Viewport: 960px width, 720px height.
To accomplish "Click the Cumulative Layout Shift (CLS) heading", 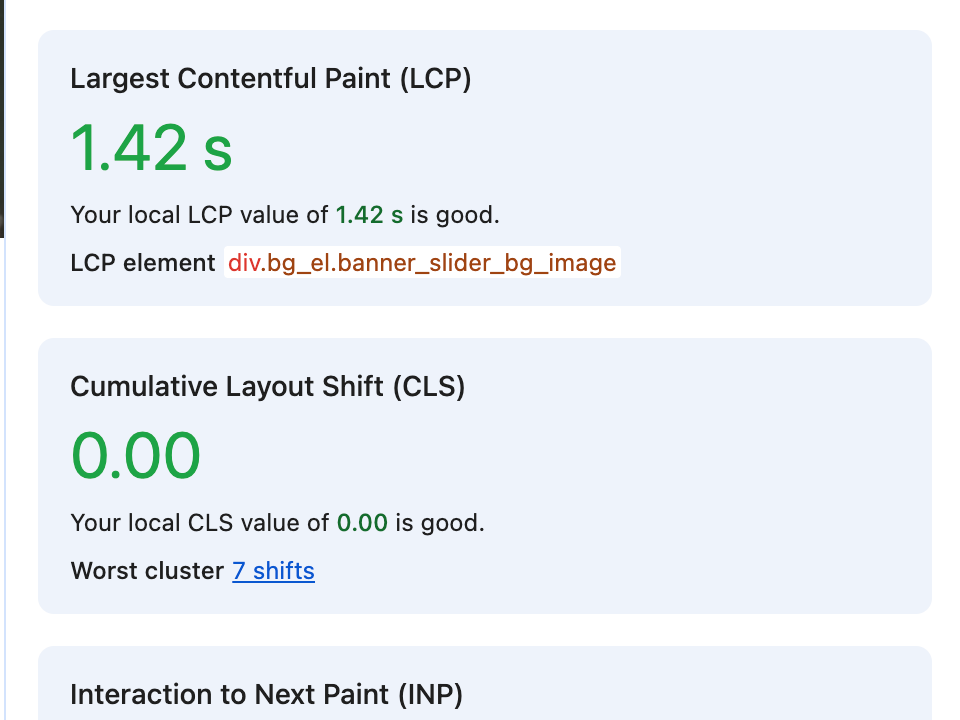I will click(267, 386).
